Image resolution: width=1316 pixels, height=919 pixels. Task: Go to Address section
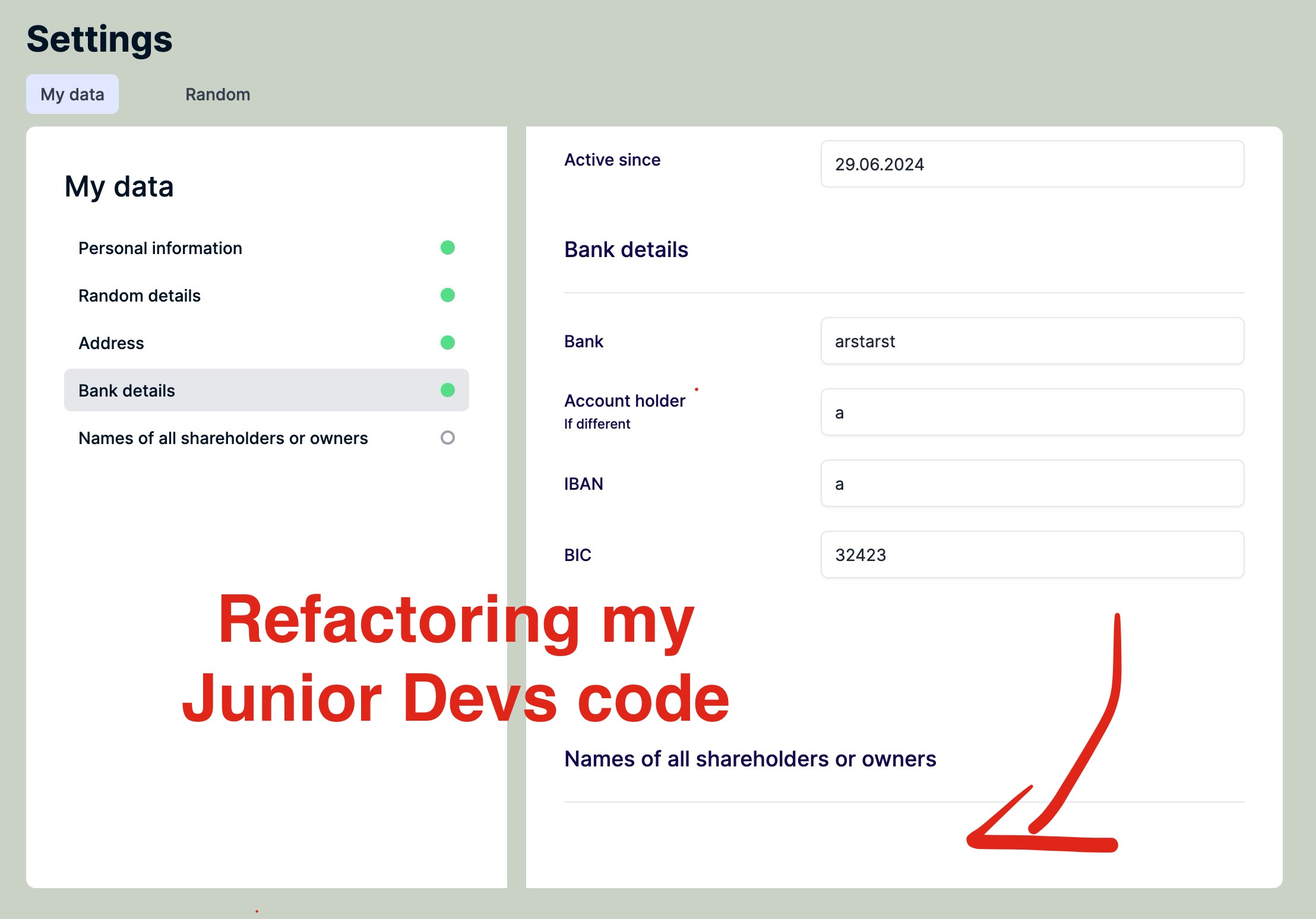(x=111, y=343)
